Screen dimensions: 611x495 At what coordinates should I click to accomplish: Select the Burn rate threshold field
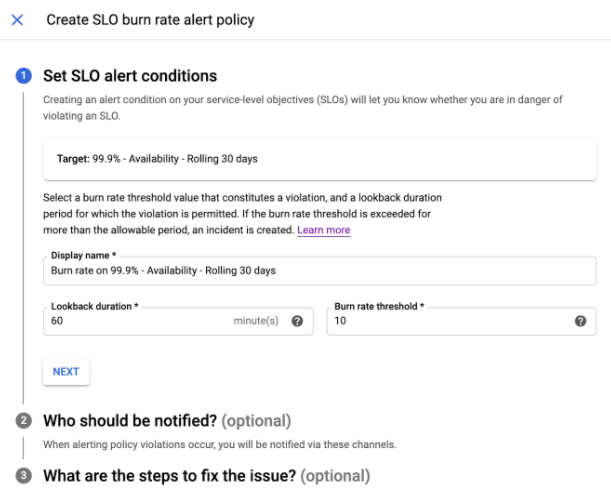point(450,321)
